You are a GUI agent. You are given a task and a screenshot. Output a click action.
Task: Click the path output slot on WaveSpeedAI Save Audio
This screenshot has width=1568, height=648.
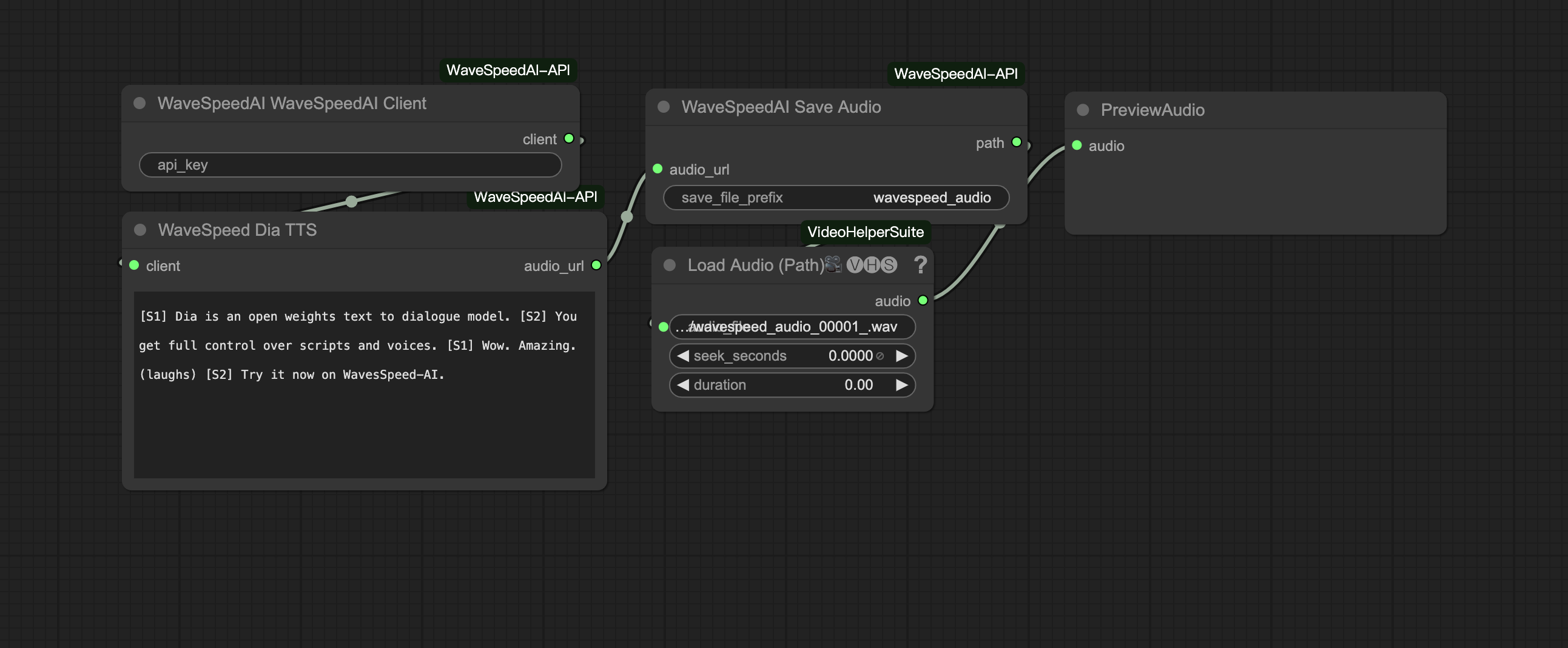1016,142
